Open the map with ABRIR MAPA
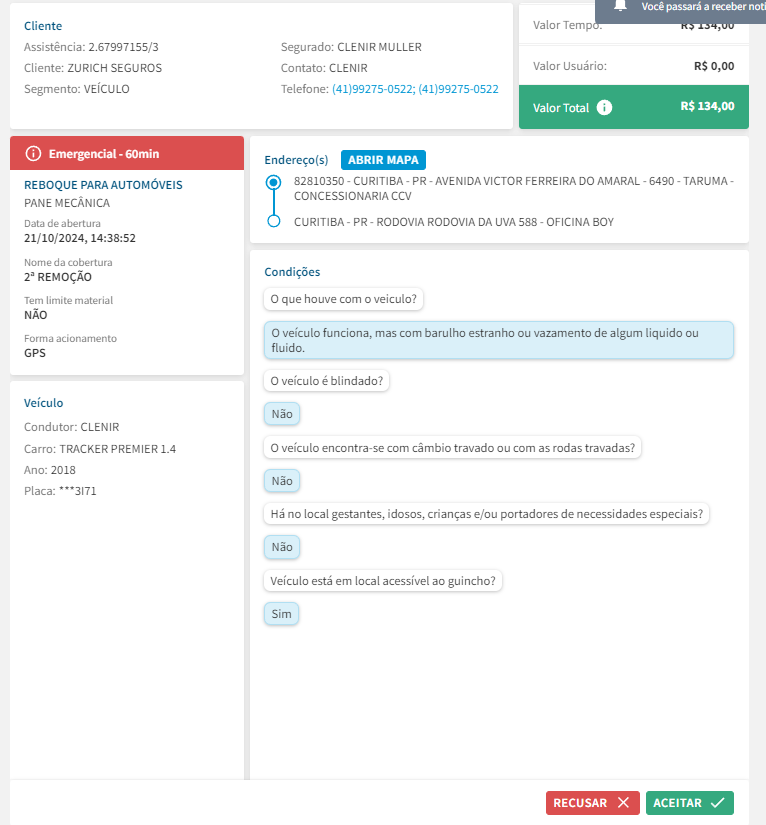 [x=384, y=160]
